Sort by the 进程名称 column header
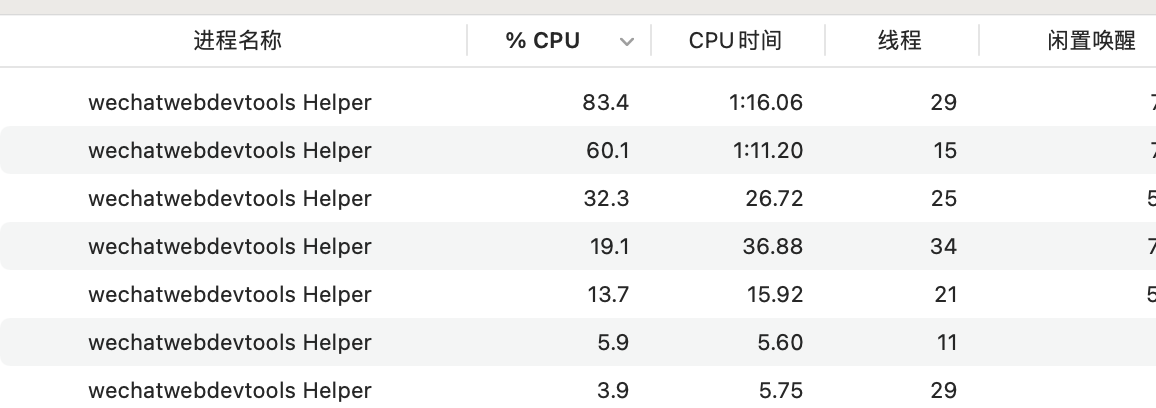Viewport: 1156px width, 408px height. click(x=237, y=41)
